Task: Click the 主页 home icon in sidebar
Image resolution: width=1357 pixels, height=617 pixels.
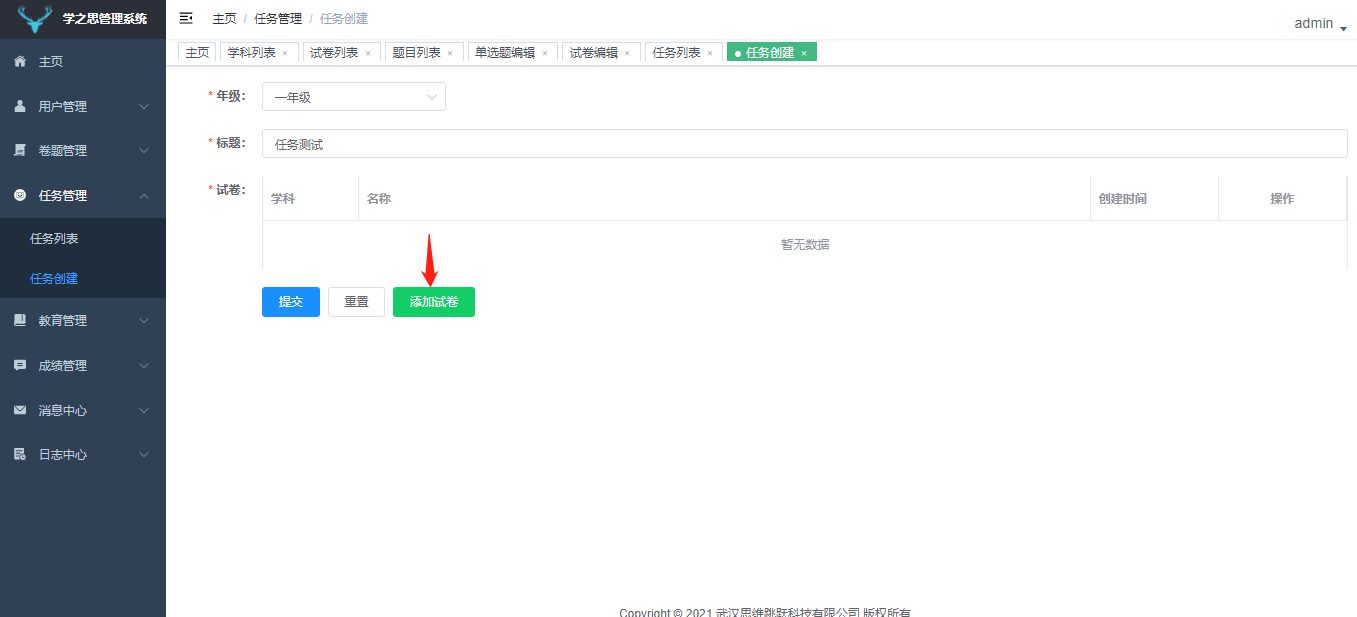Action: 22,61
